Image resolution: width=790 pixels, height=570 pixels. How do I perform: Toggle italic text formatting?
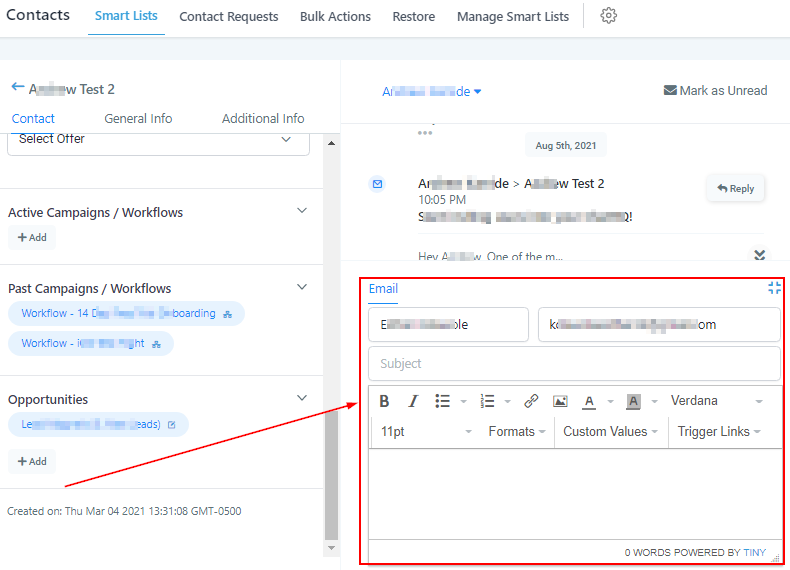pos(413,401)
